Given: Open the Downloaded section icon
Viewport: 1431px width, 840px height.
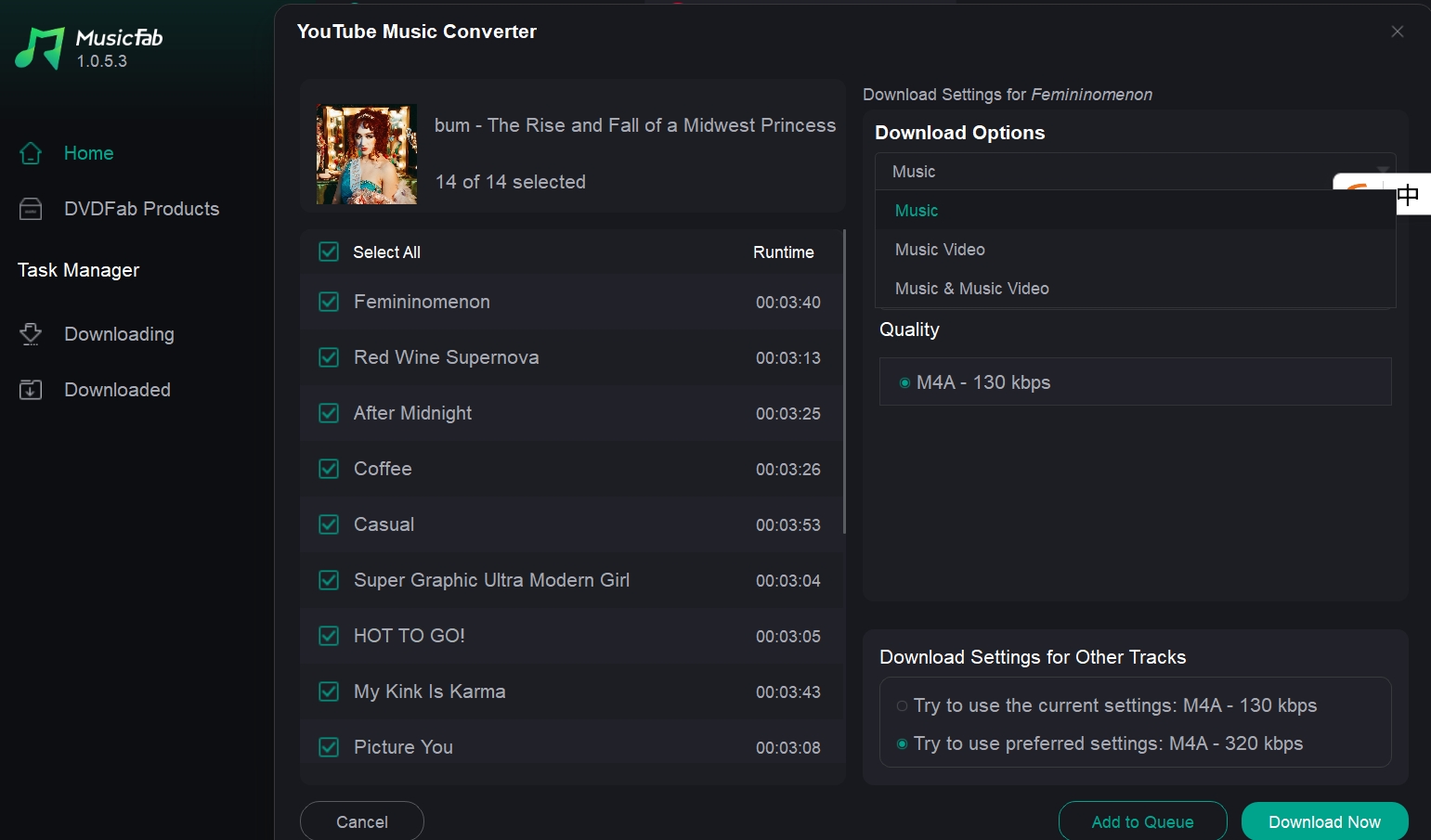Looking at the screenshot, I should coord(31,389).
